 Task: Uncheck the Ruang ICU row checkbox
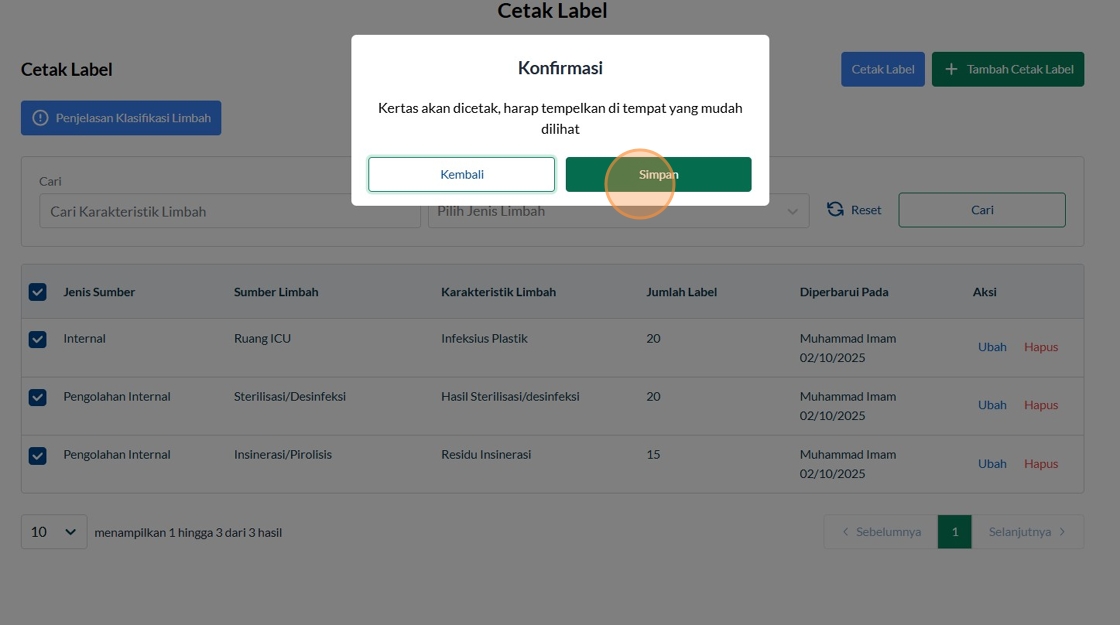[38, 339]
